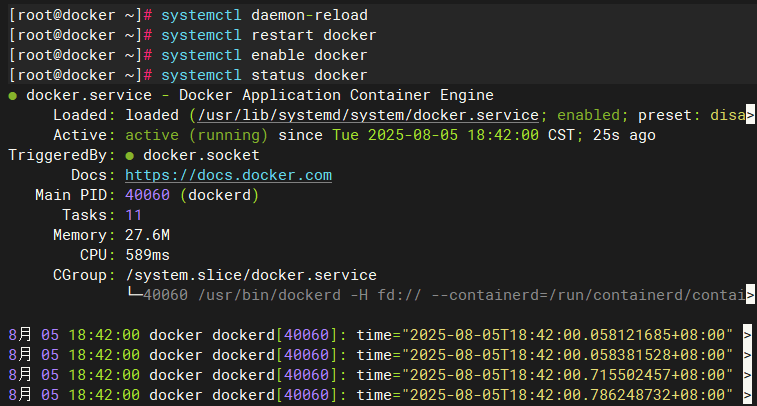
Task: Click the CPU value 589ms
Action: pos(147,254)
